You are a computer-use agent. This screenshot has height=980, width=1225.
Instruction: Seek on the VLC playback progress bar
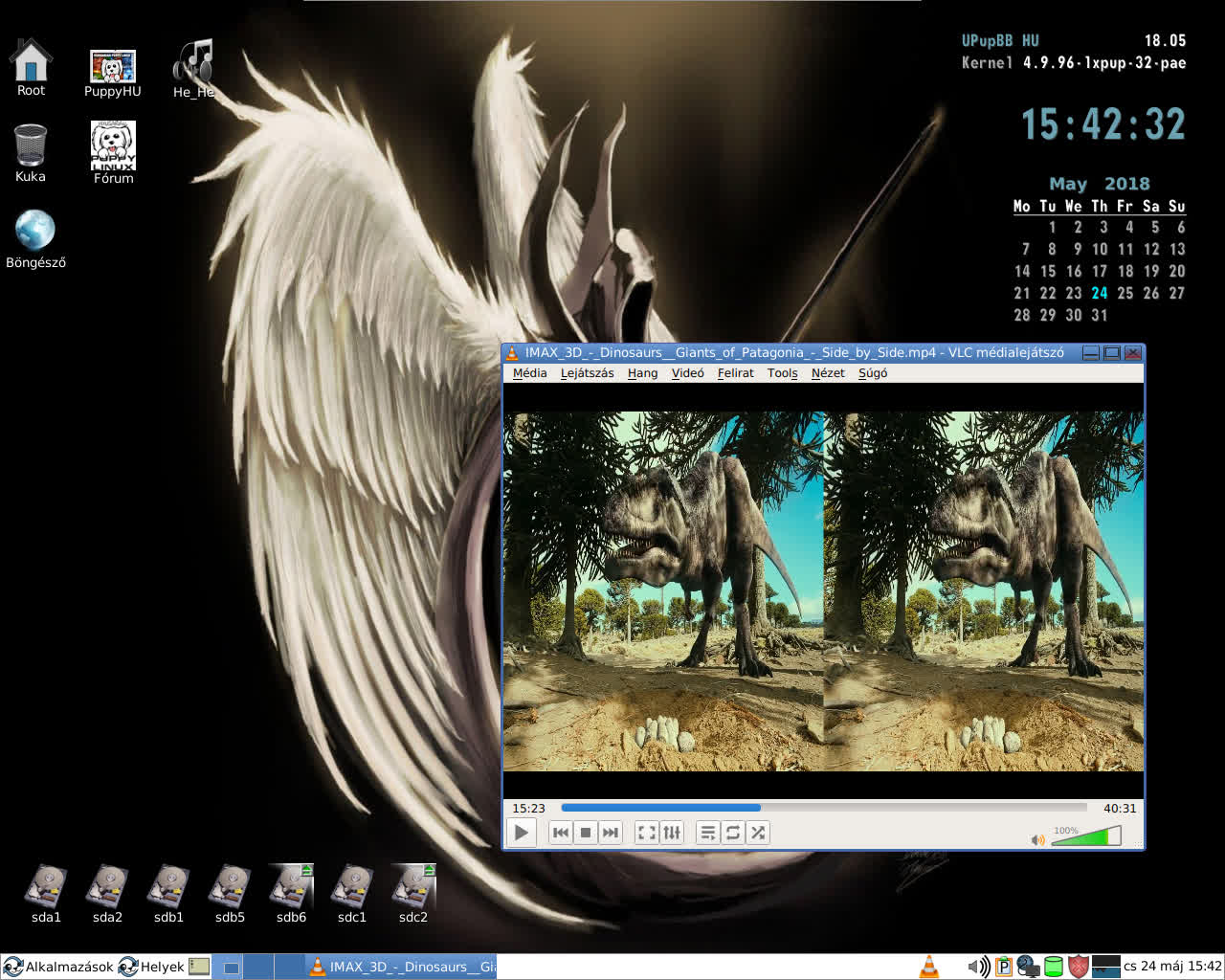(x=823, y=809)
